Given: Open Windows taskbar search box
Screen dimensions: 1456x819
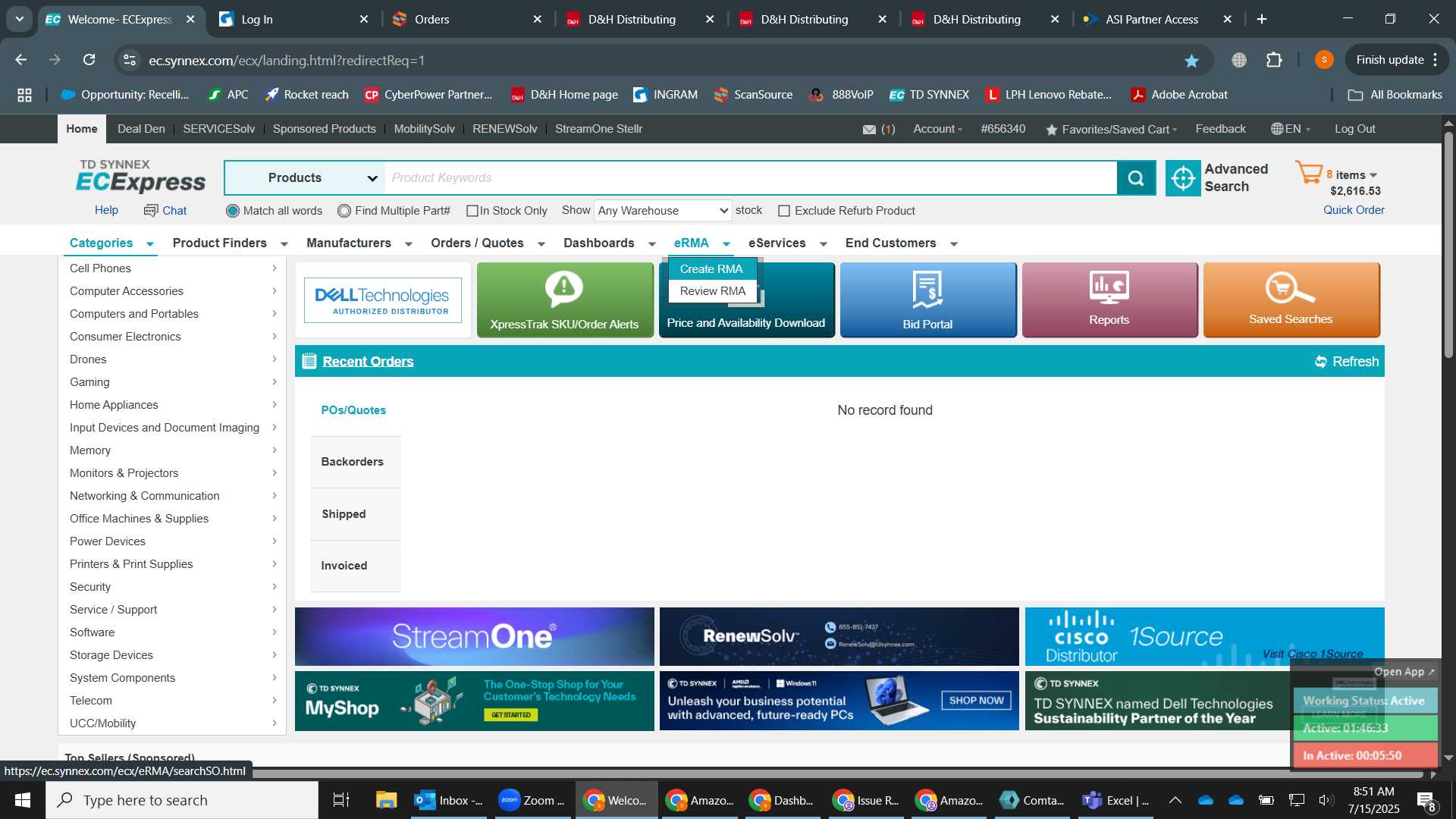Looking at the screenshot, I should click(x=182, y=800).
